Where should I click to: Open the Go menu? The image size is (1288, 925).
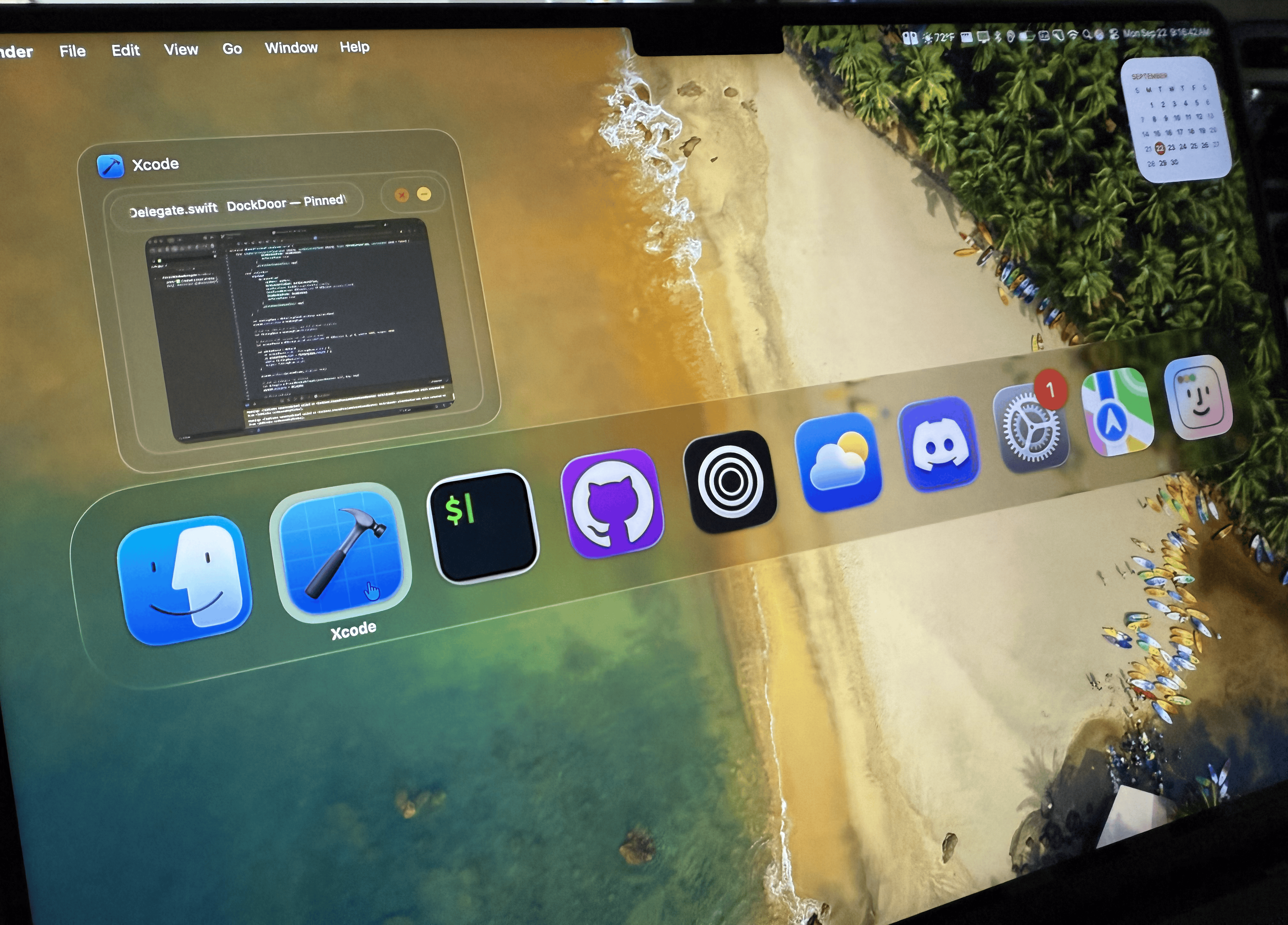[233, 48]
